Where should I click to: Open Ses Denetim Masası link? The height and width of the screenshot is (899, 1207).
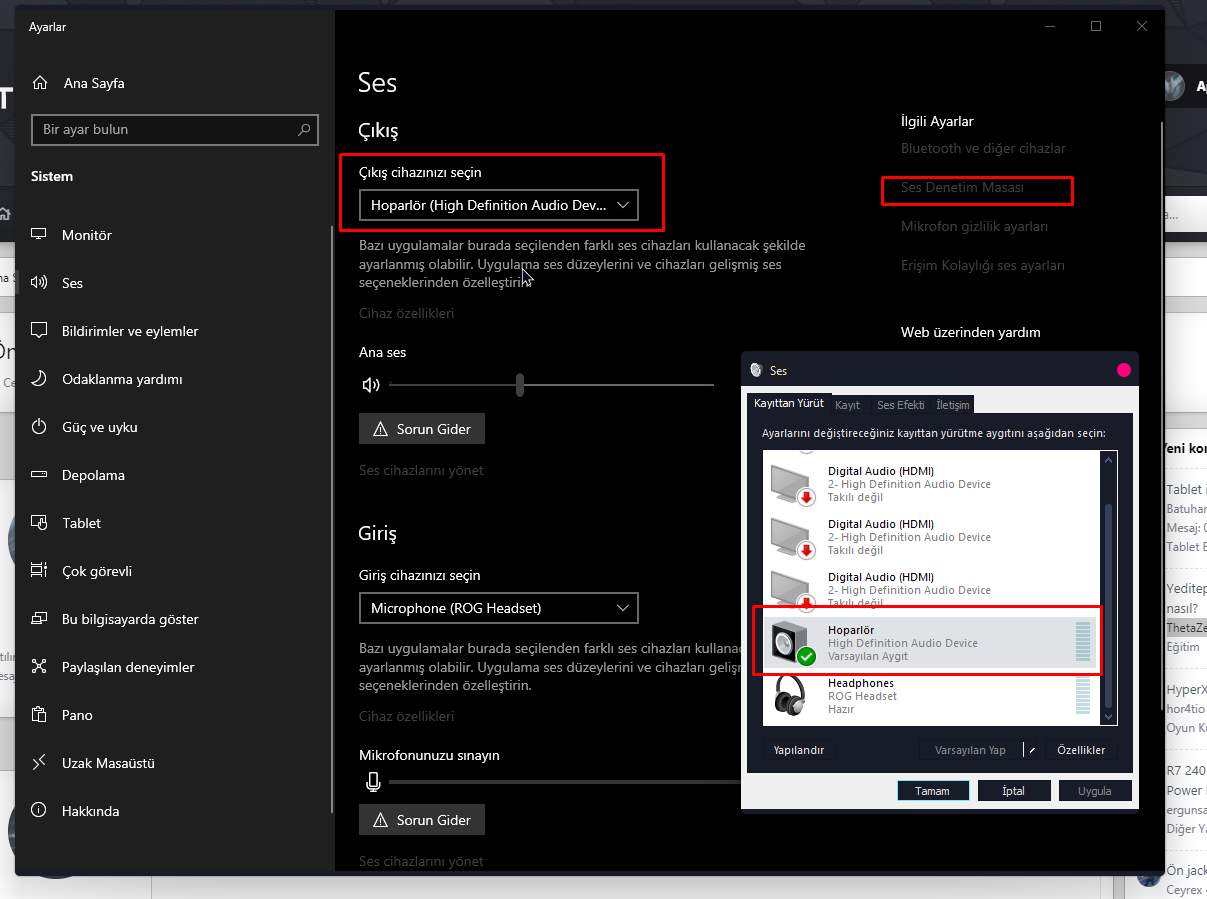point(962,188)
